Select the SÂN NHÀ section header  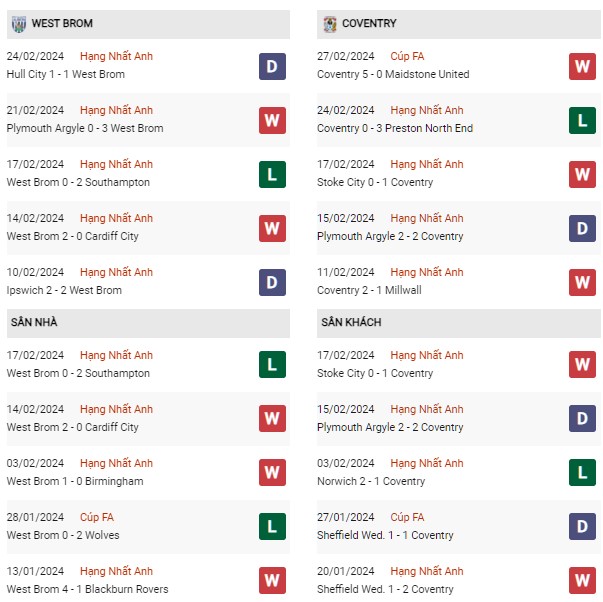[x=34, y=322]
